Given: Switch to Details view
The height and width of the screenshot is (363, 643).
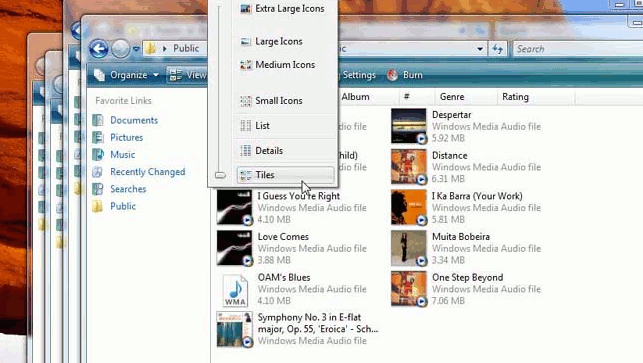Looking at the screenshot, I should coord(285,151).
